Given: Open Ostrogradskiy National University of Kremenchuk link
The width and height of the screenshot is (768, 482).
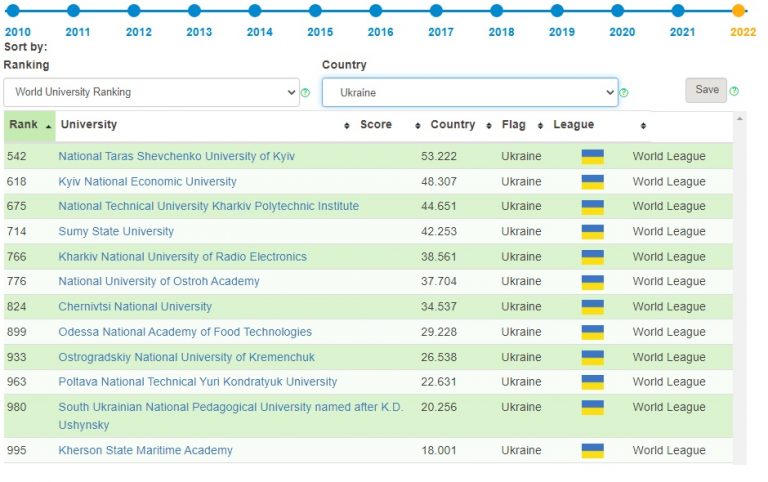Looking at the screenshot, I should [x=187, y=358].
